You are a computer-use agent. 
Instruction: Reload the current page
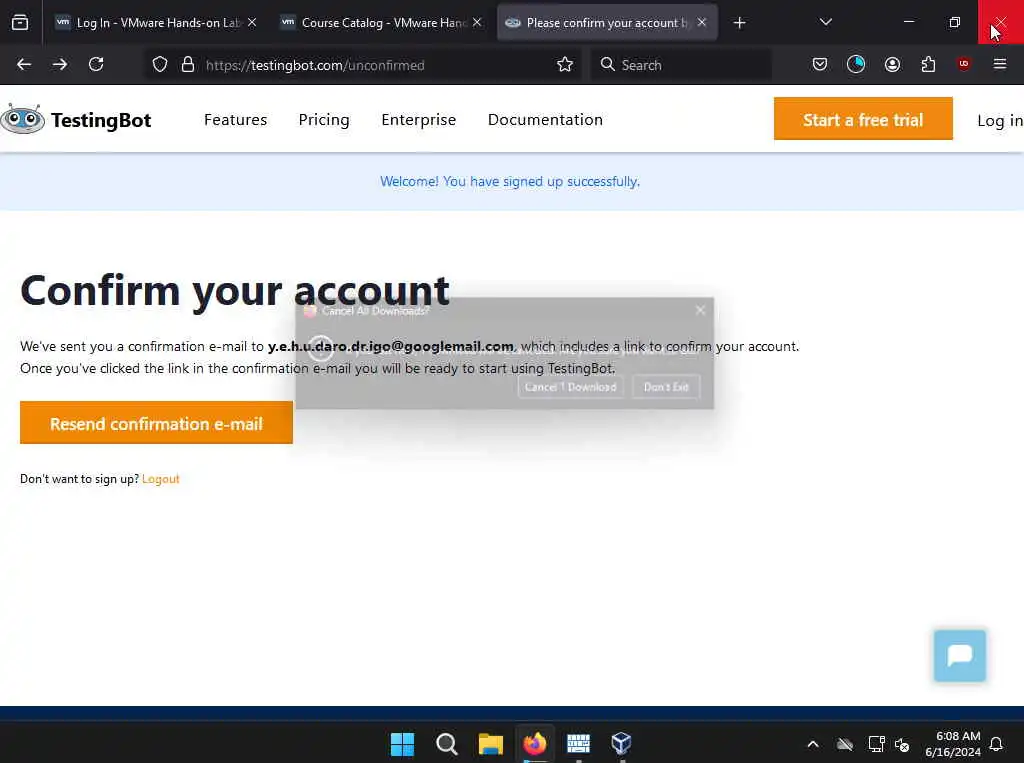(x=96, y=64)
